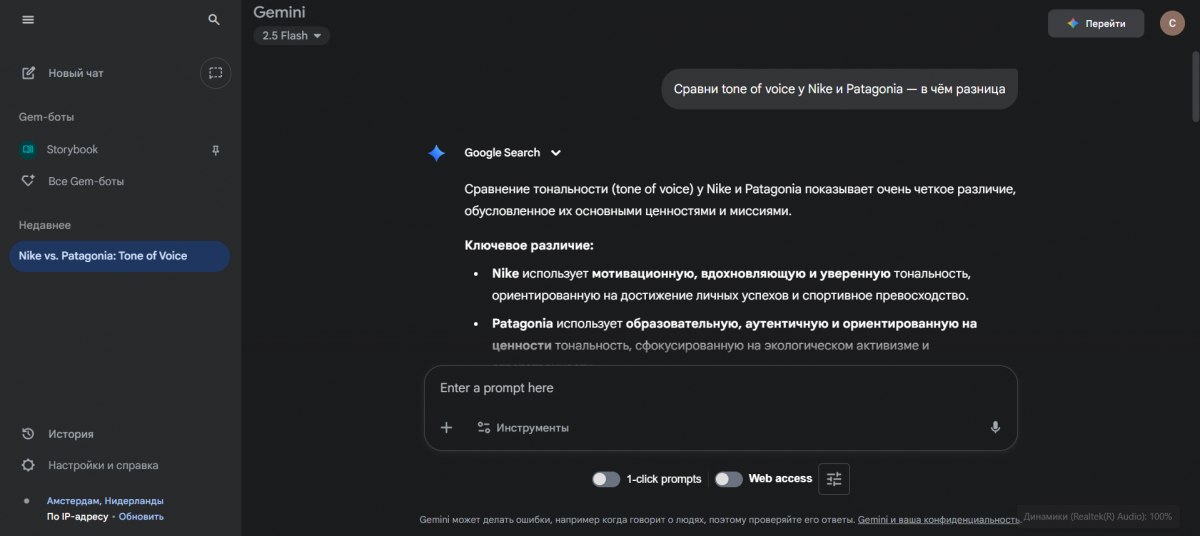The image size is (1200, 536).
Task: Select Nike vs. Patagonia: Tone of Voice chat
Action: coord(119,256)
